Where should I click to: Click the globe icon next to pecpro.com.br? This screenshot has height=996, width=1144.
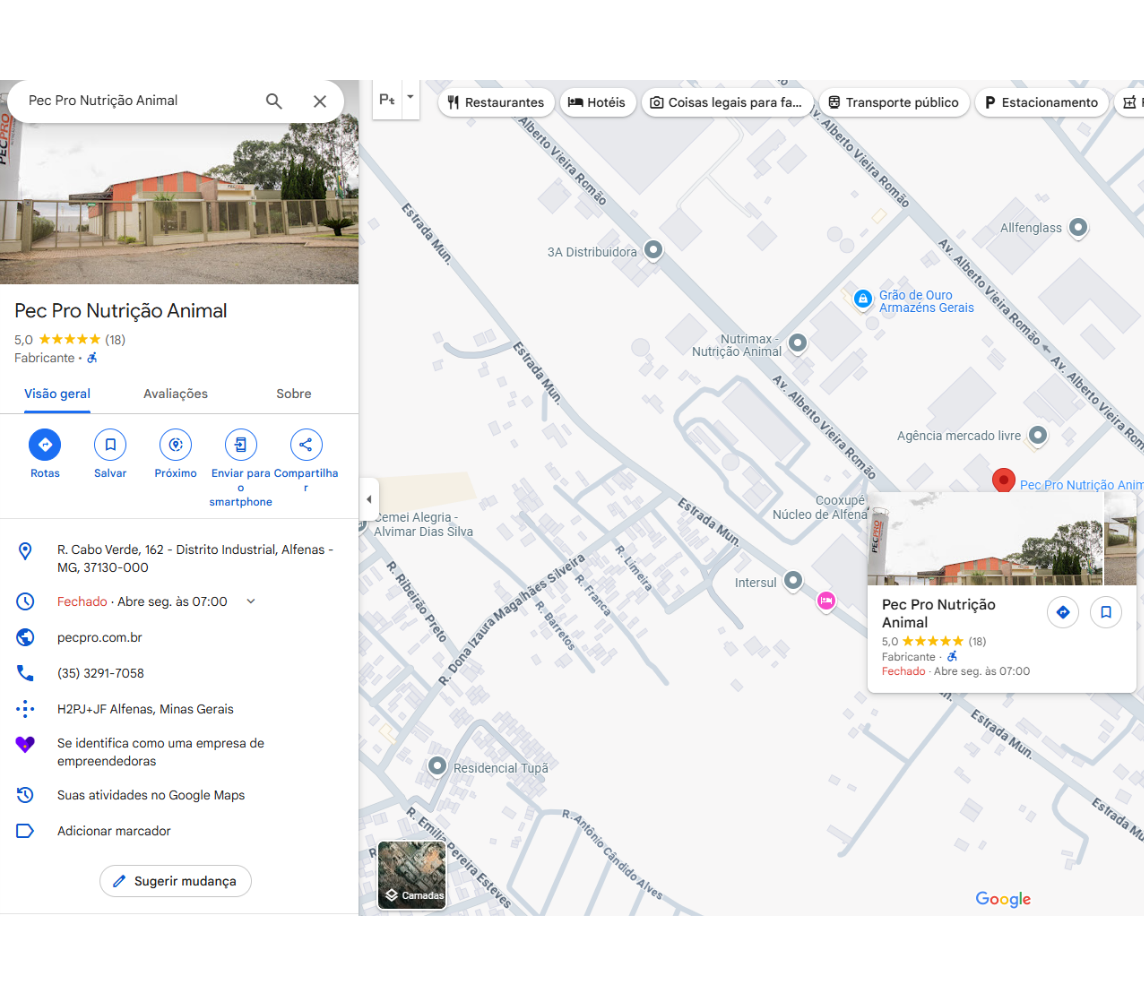pos(25,637)
